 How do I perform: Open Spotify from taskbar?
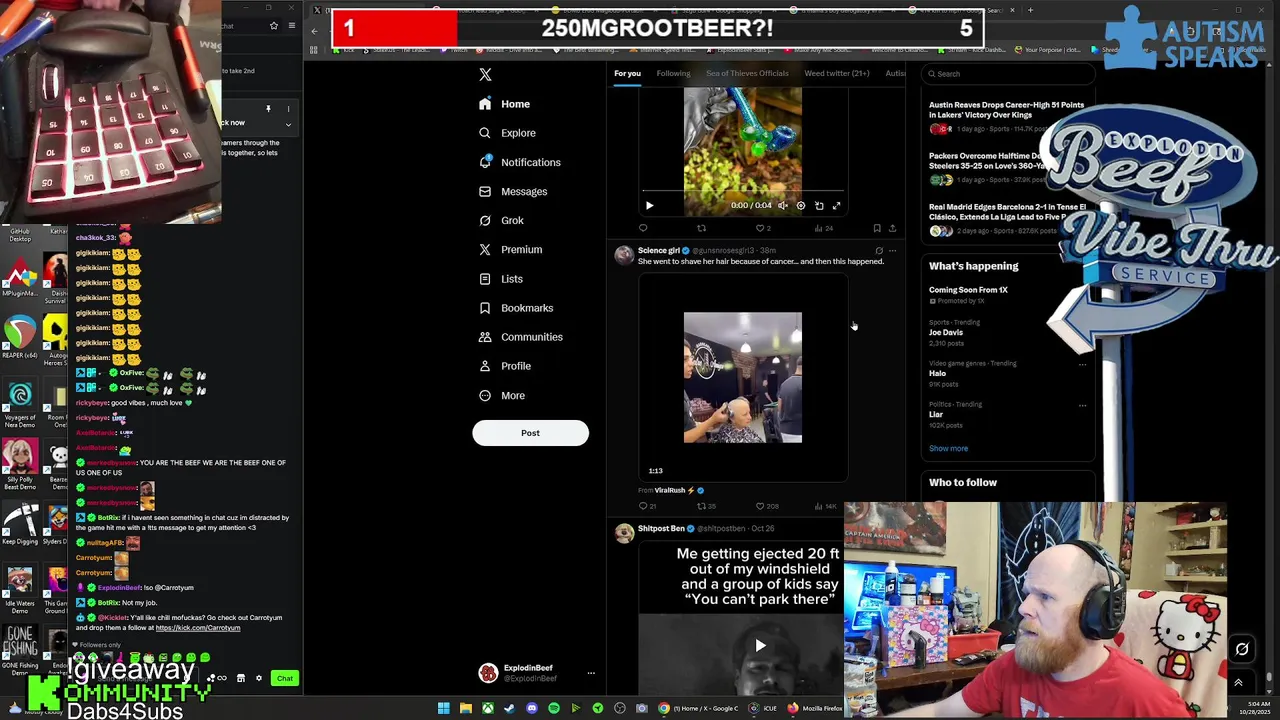(553, 708)
